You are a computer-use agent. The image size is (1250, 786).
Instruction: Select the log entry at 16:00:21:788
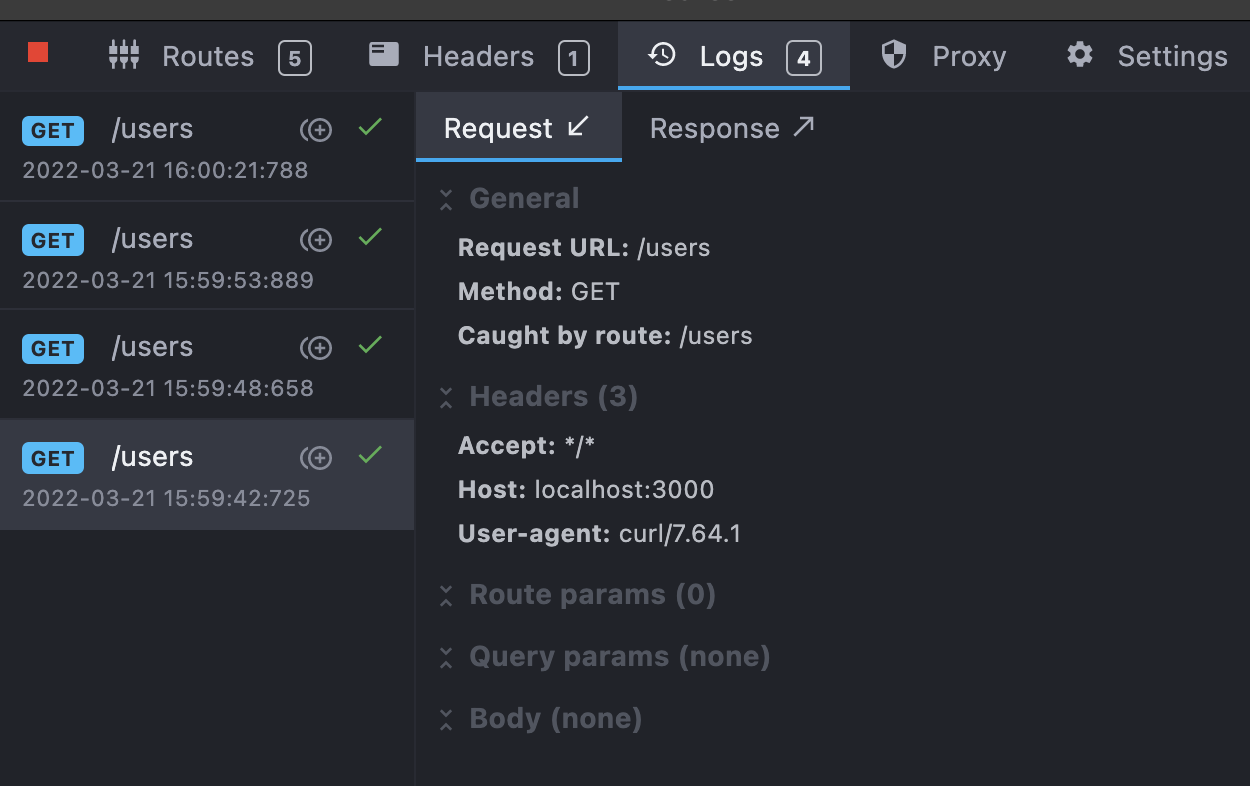coord(207,147)
